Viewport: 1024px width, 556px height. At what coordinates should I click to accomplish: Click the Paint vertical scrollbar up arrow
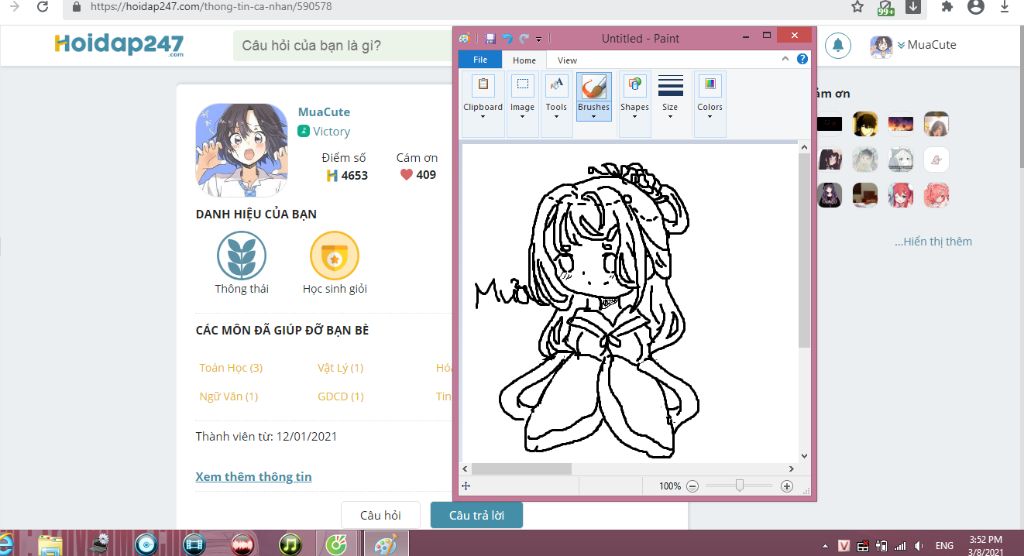coord(804,148)
